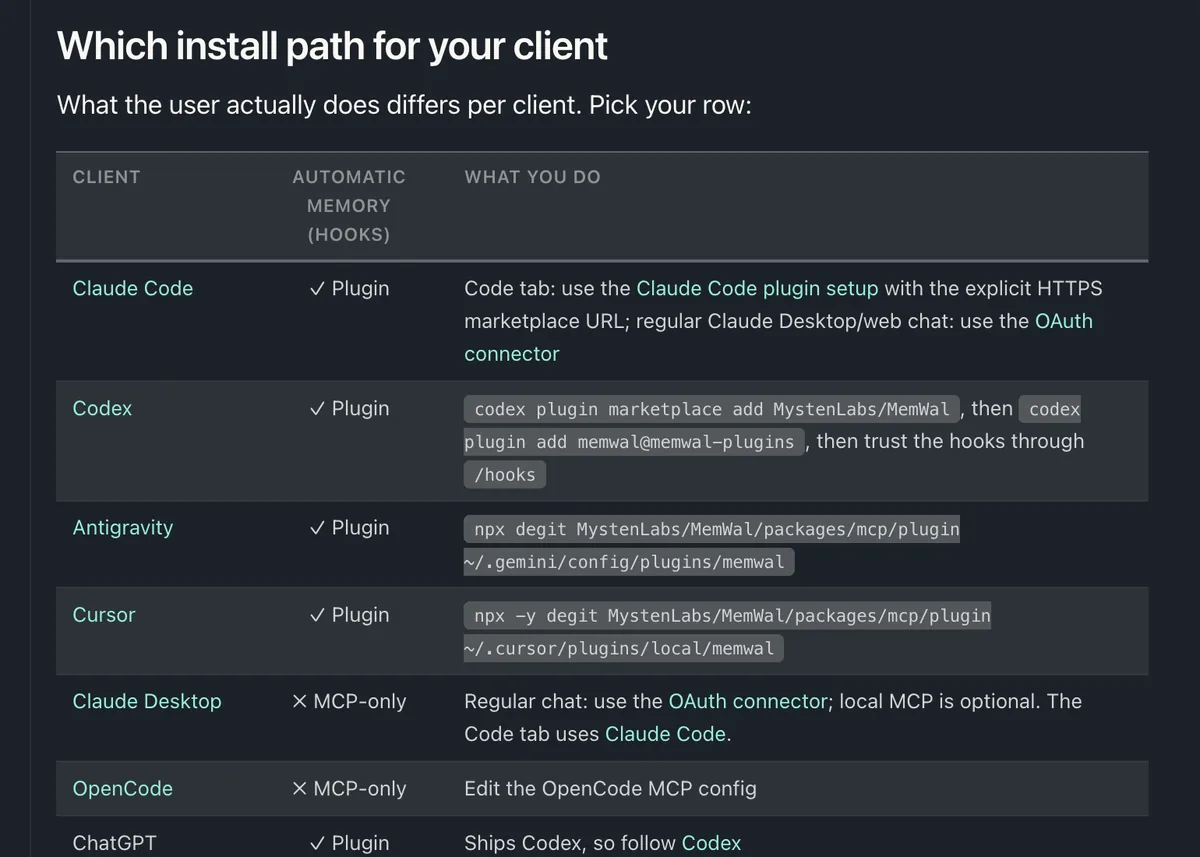Click the ChatGPT client name

115,843
